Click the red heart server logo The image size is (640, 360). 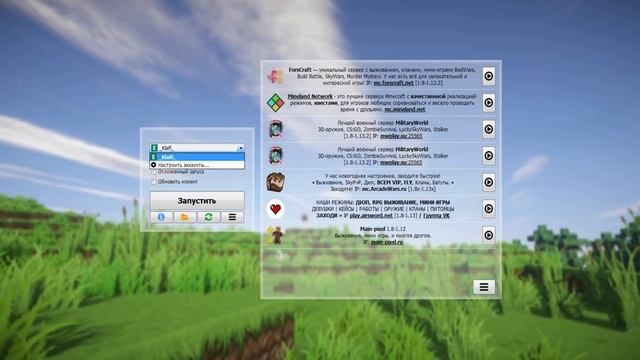point(276,209)
